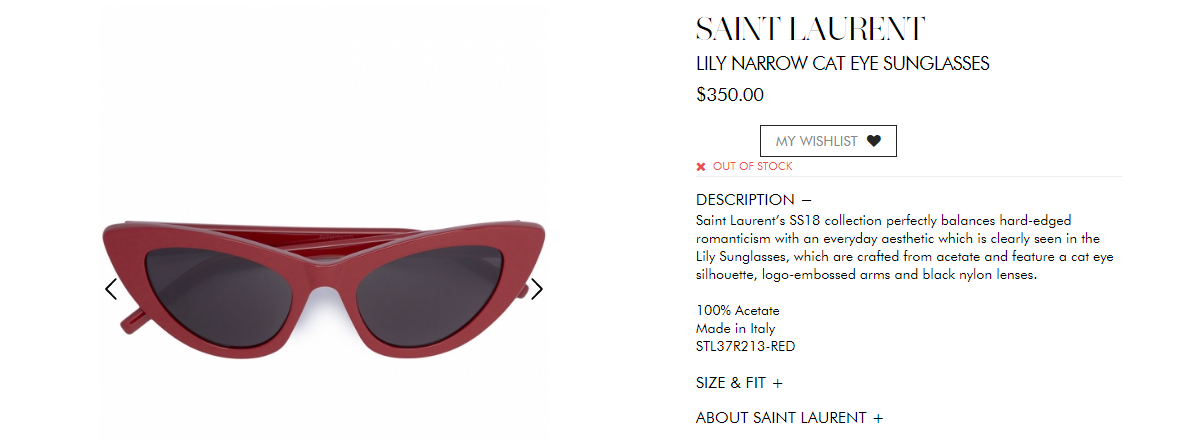The width and height of the screenshot is (1178, 440).
Task: Expand About Saint Laurent using the plus sign
Action: (x=877, y=418)
